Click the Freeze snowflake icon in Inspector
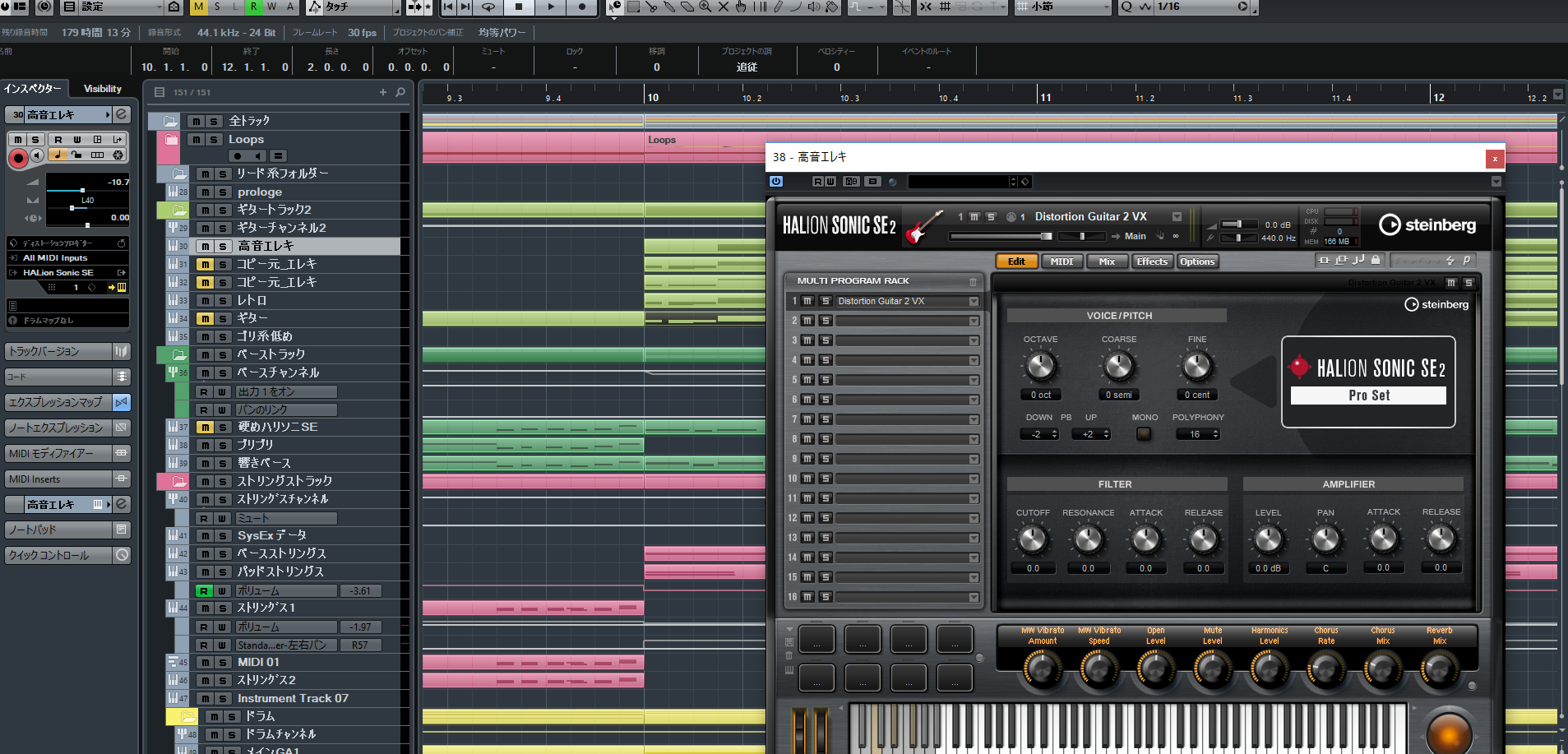The width and height of the screenshot is (1568, 754). click(118, 155)
